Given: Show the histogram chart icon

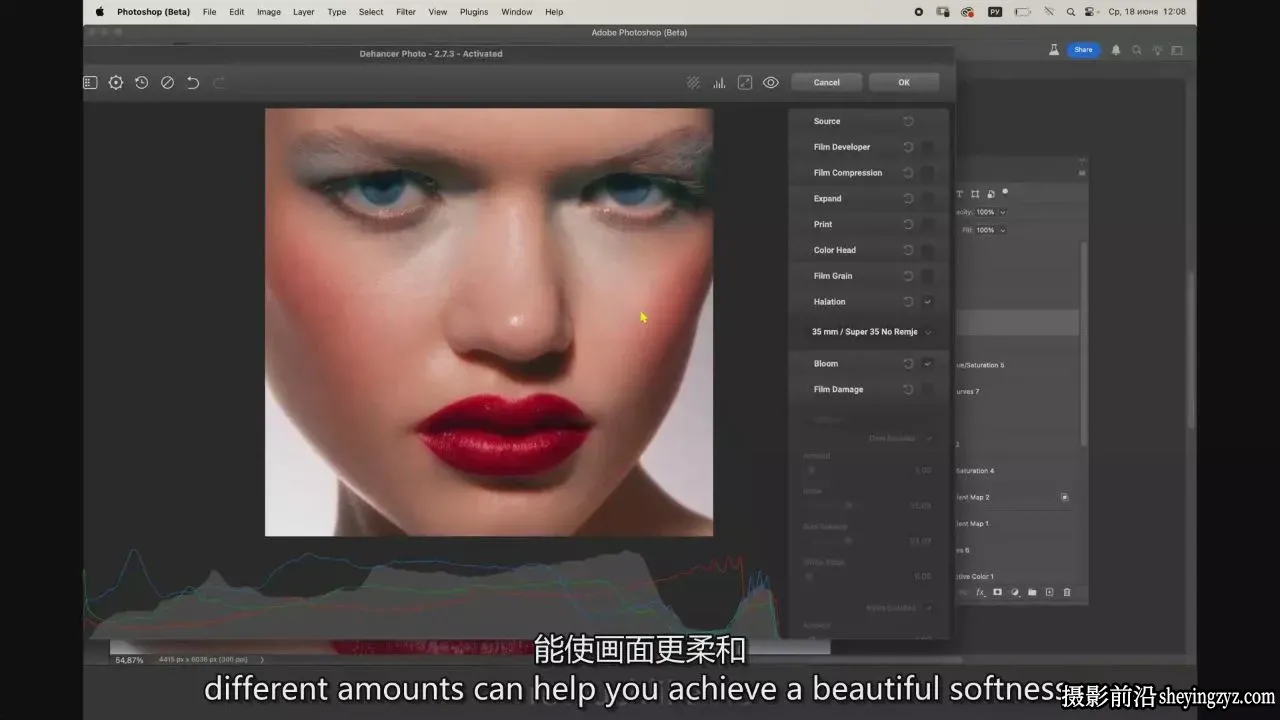Looking at the screenshot, I should click(x=719, y=83).
